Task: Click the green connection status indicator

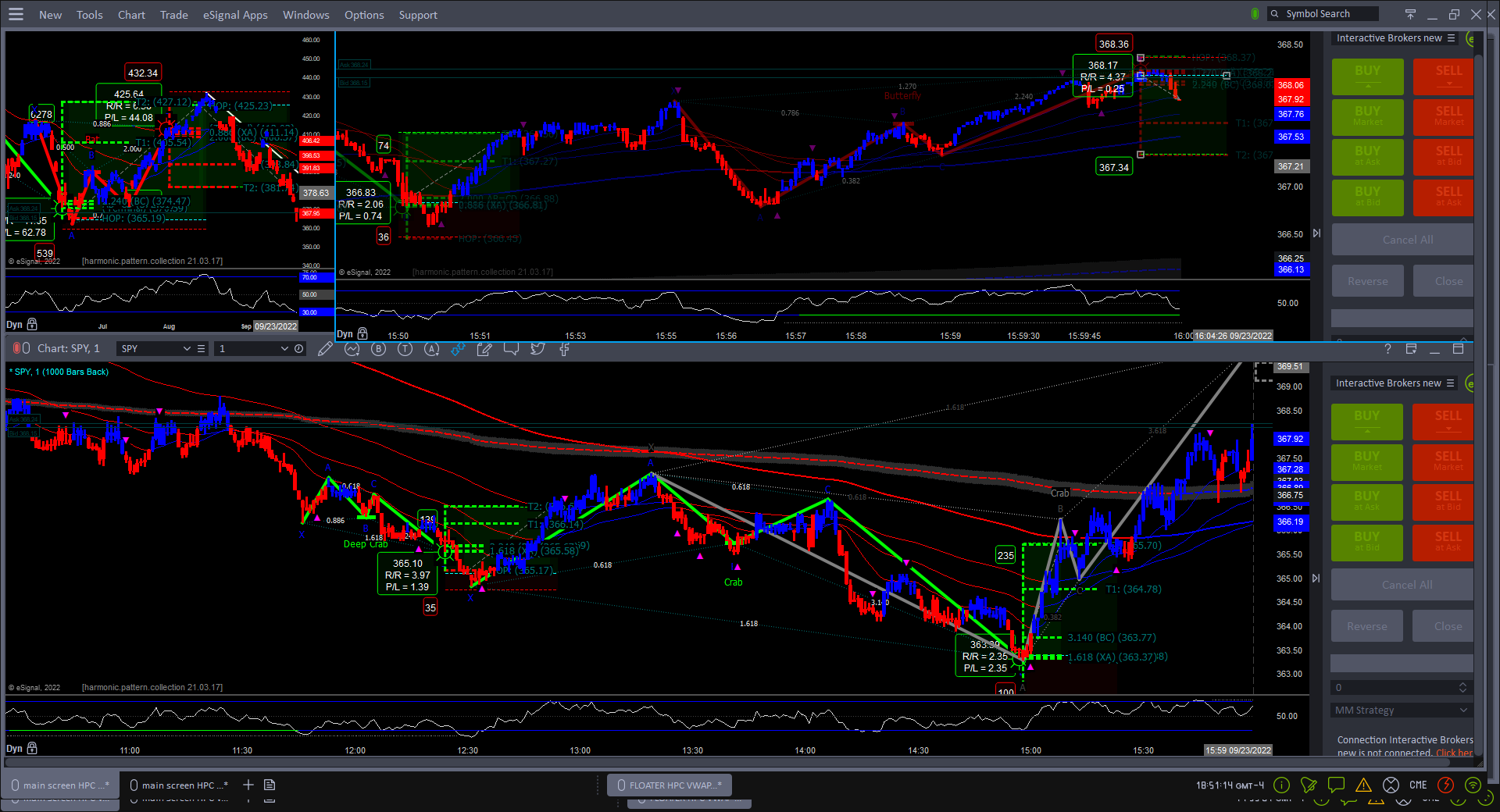Action: 1255,14
